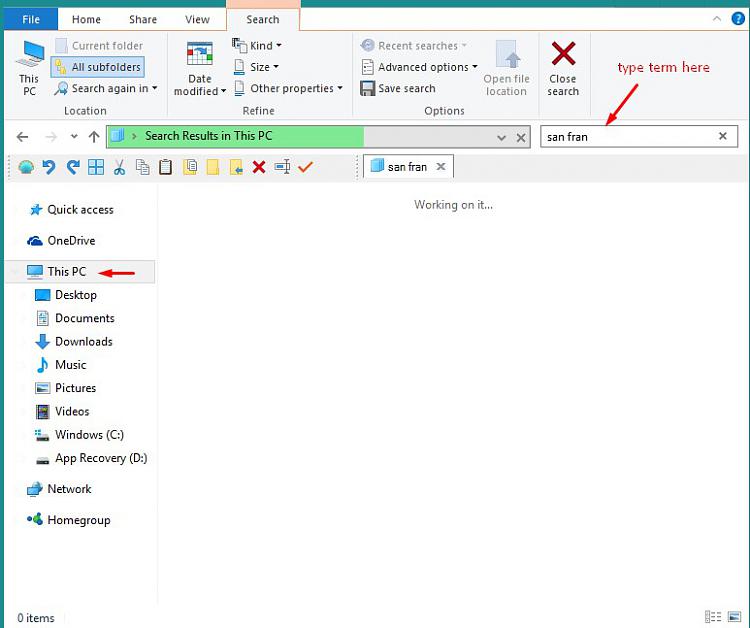The height and width of the screenshot is (628, 750).
Task: Select the Search ribbon tab
Action: coord(263,20)
